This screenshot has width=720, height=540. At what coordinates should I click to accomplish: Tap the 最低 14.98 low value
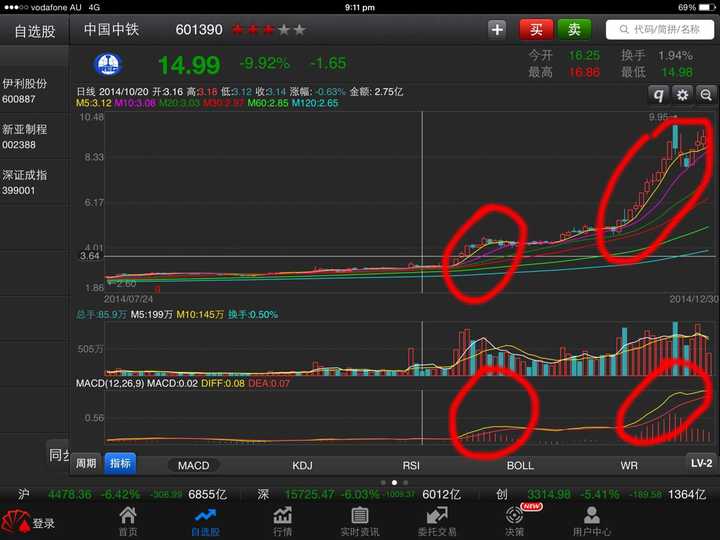[x=657, y=72]
